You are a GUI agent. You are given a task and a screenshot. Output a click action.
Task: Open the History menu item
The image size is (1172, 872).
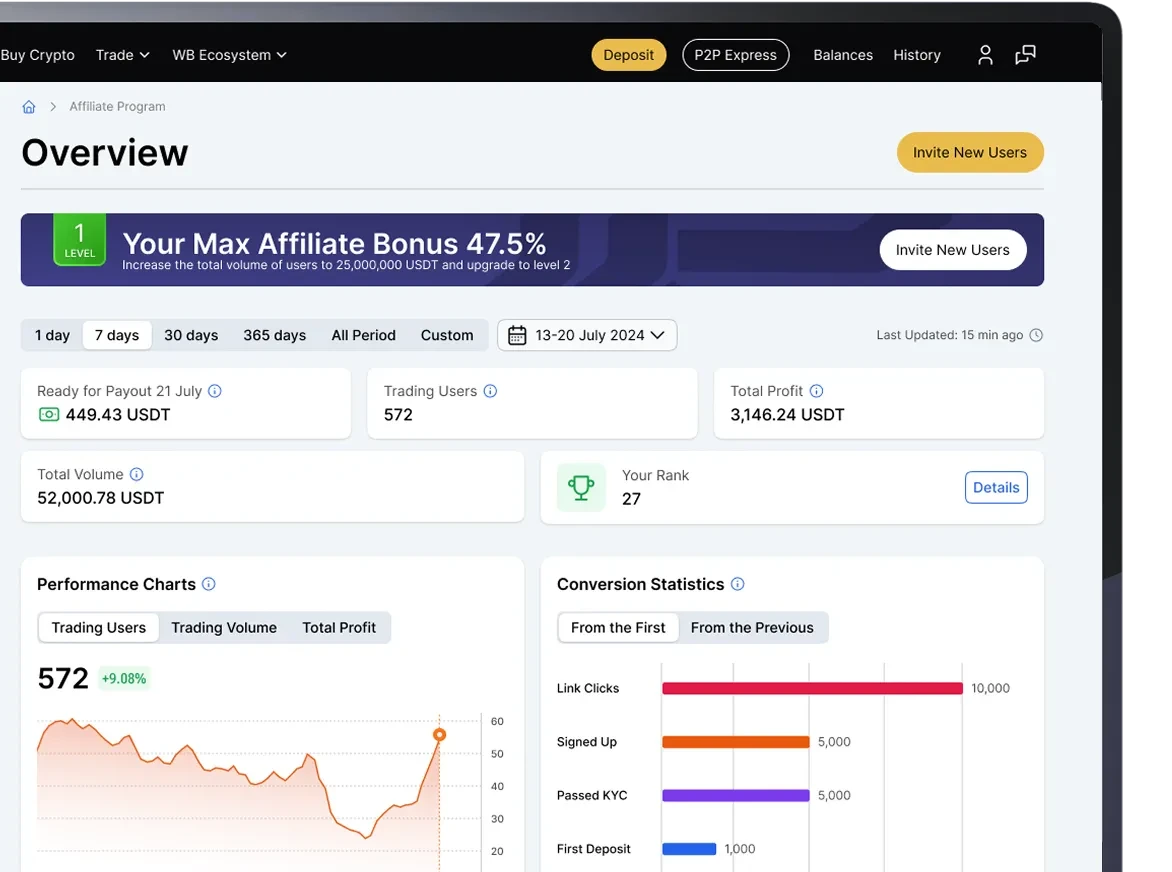(x=916, y=55)
